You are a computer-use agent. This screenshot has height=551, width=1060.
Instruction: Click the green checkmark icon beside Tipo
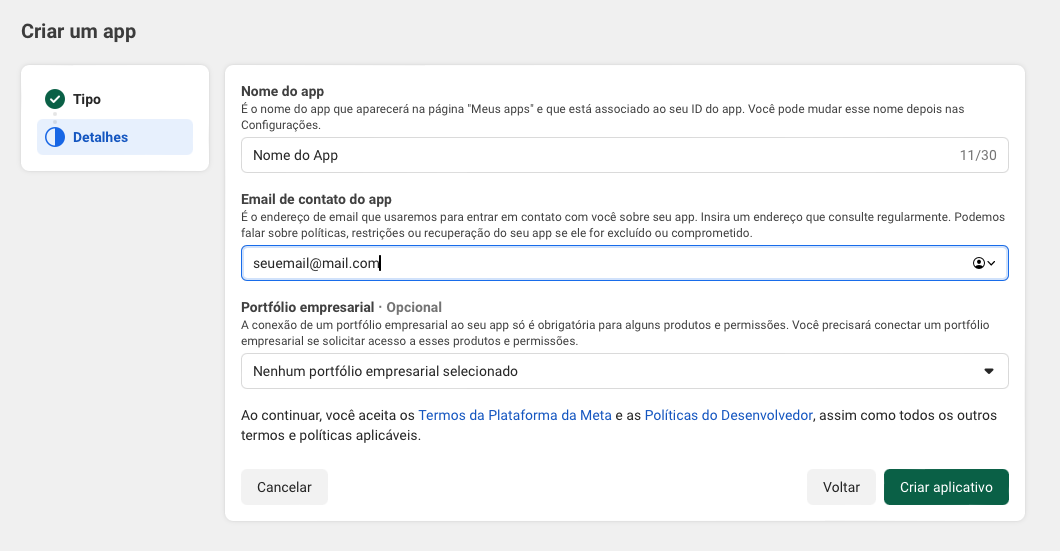(x=55, y=99)
